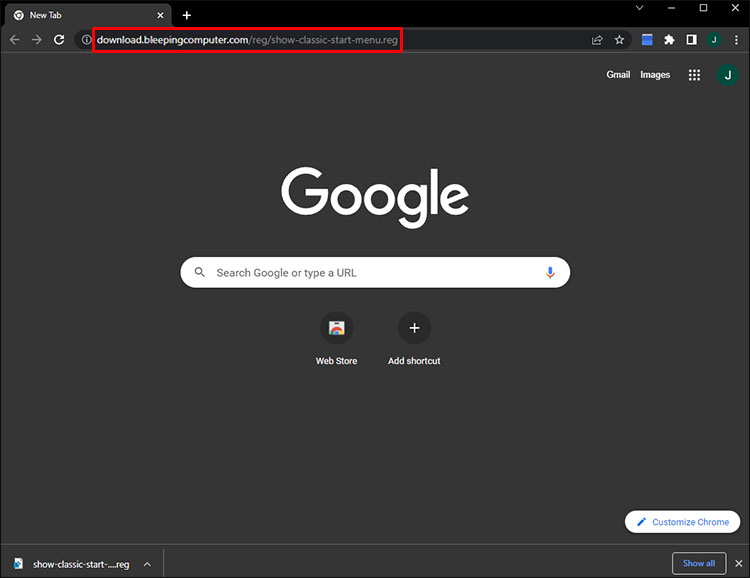Click the Customize Chrome button
This screenshot has width=750, height=578.
pos(682,522)
